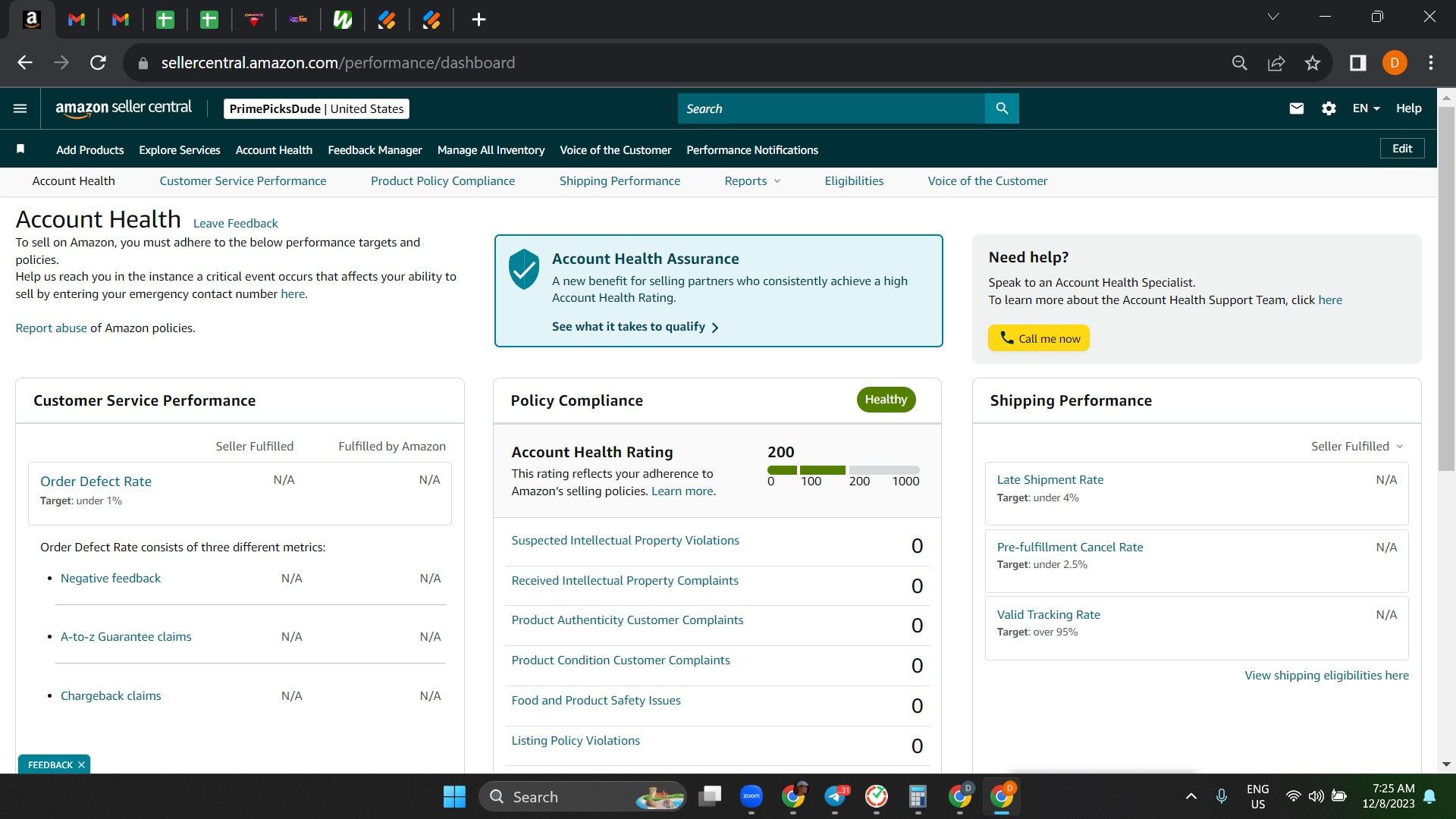
Task: Close the FEEDBACK tag
Action: click(x=81, y=765)
